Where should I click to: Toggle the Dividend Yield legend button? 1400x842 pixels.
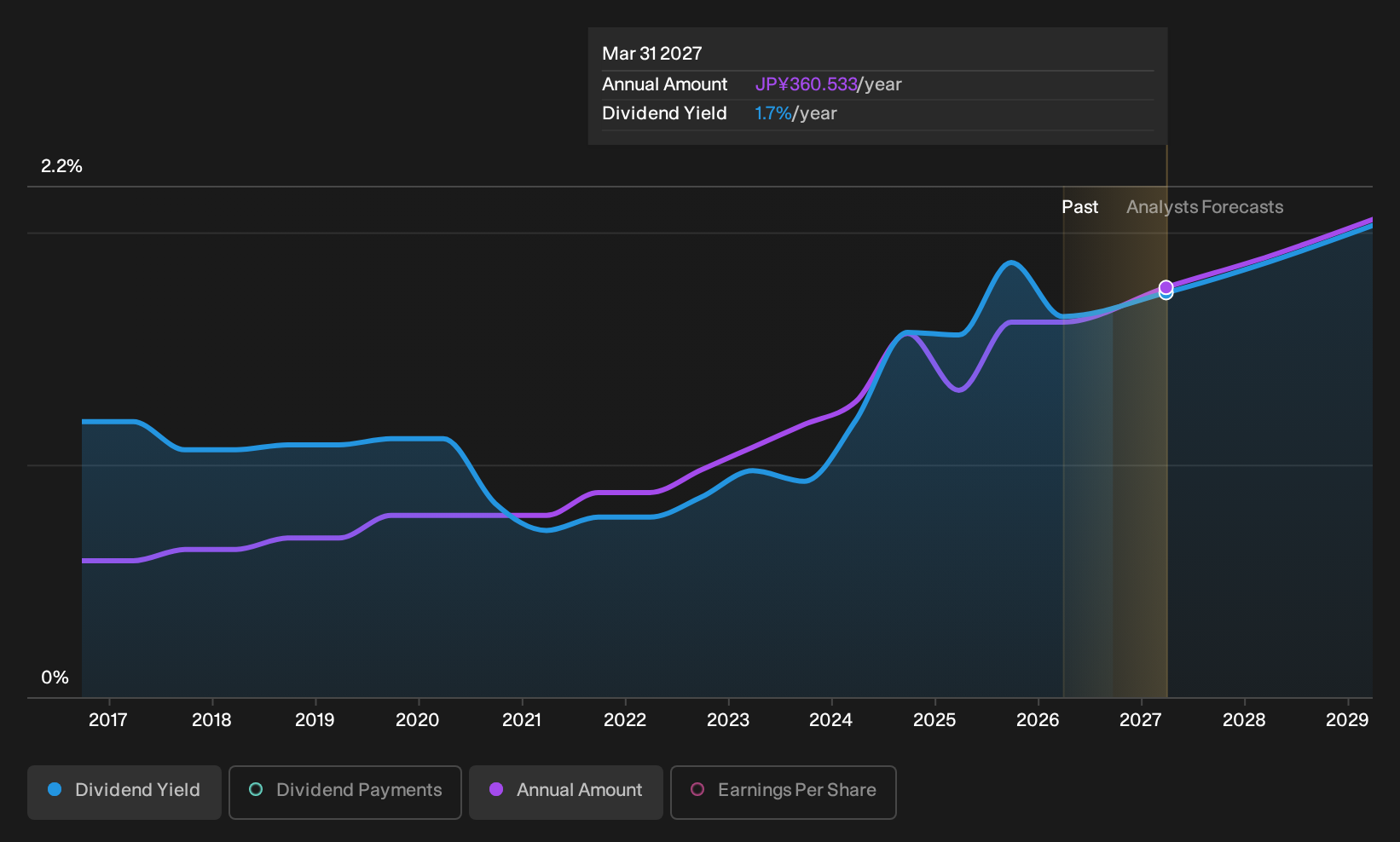pos(124,792)
